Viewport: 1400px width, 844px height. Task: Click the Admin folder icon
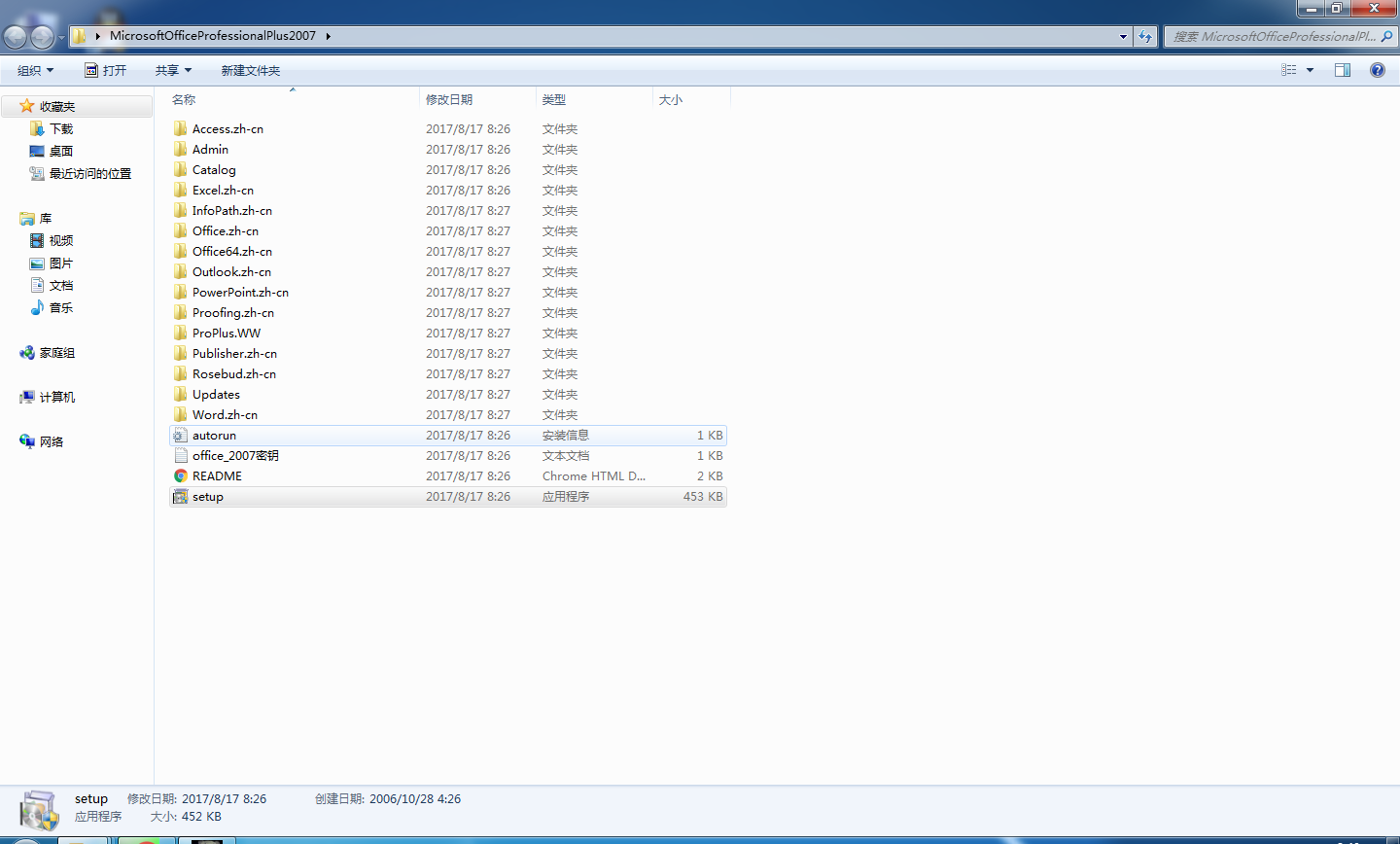(181, 149)
